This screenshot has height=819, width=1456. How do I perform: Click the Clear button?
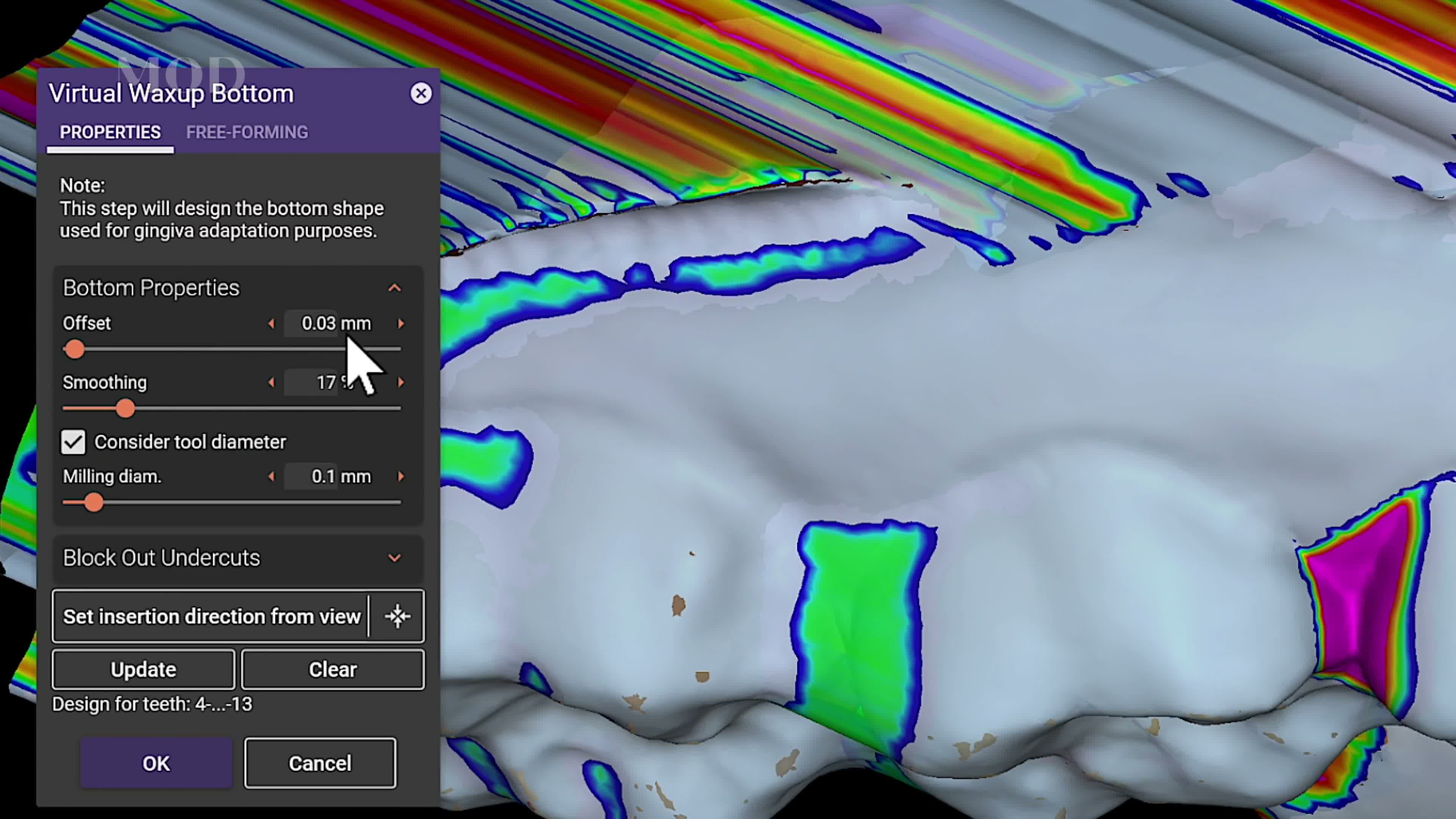point(333,669)
